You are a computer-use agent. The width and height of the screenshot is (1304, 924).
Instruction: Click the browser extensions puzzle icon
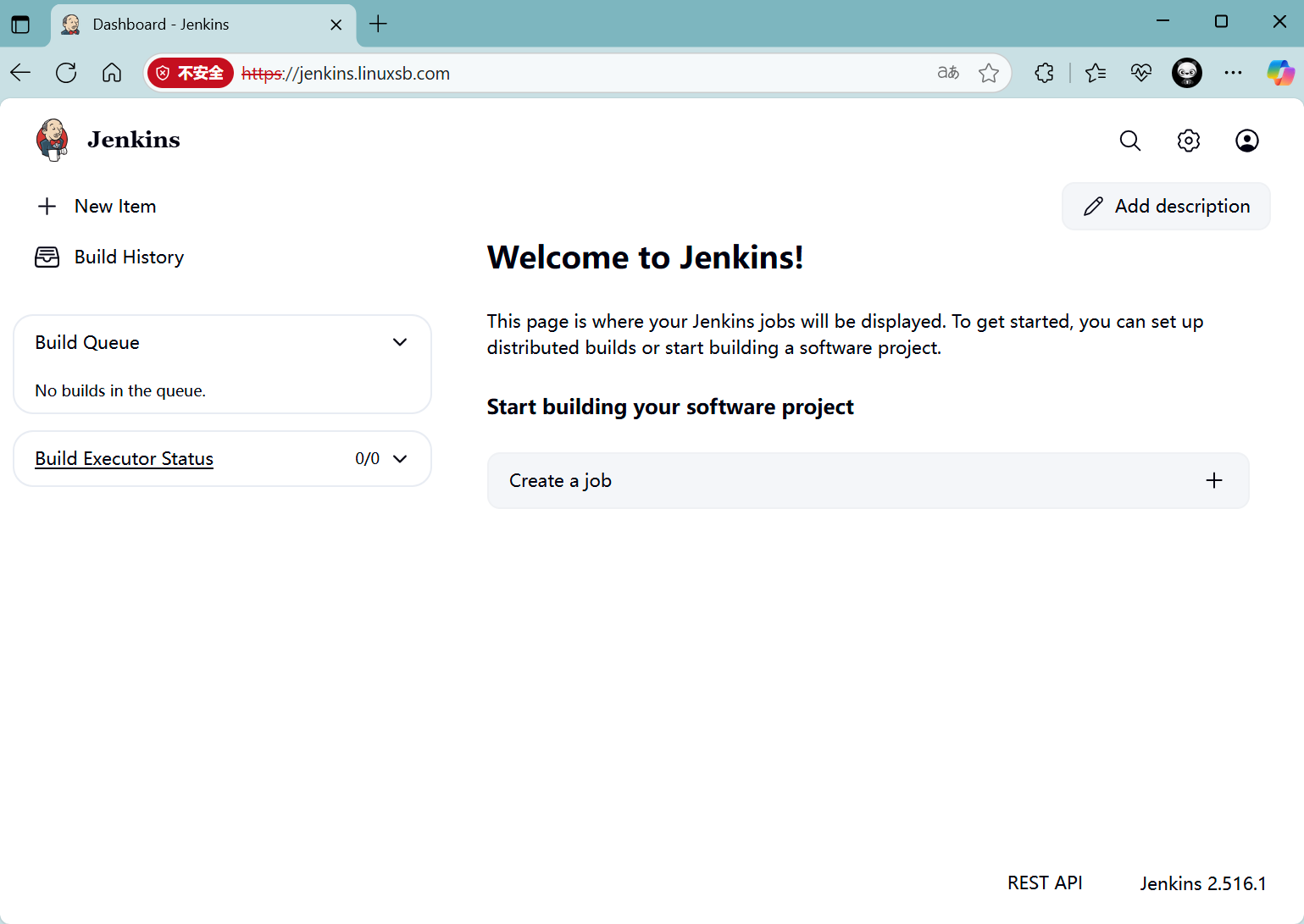(1044, 74)
